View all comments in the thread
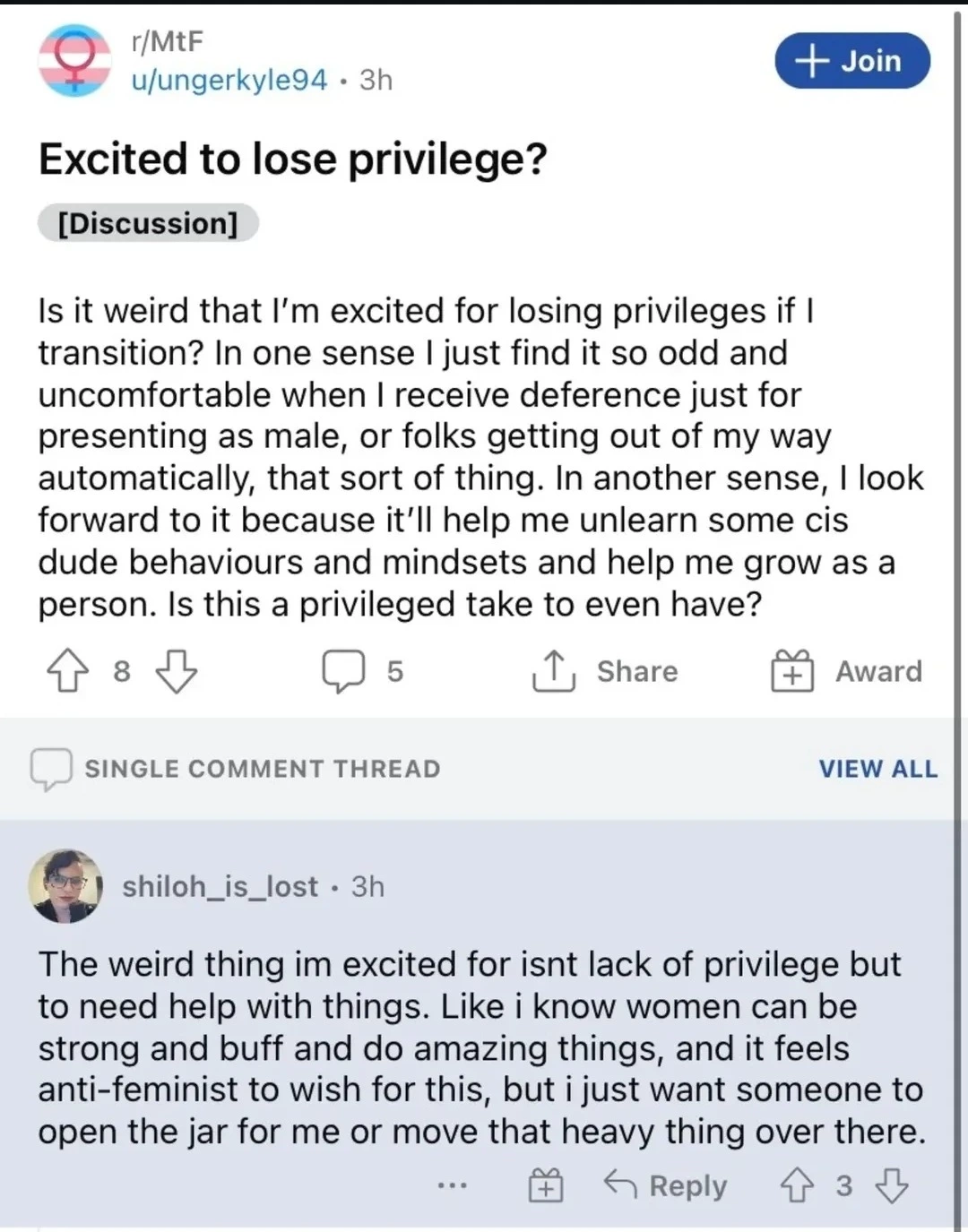The height and width of the screenshot is (1232, 968). (877, 769)
